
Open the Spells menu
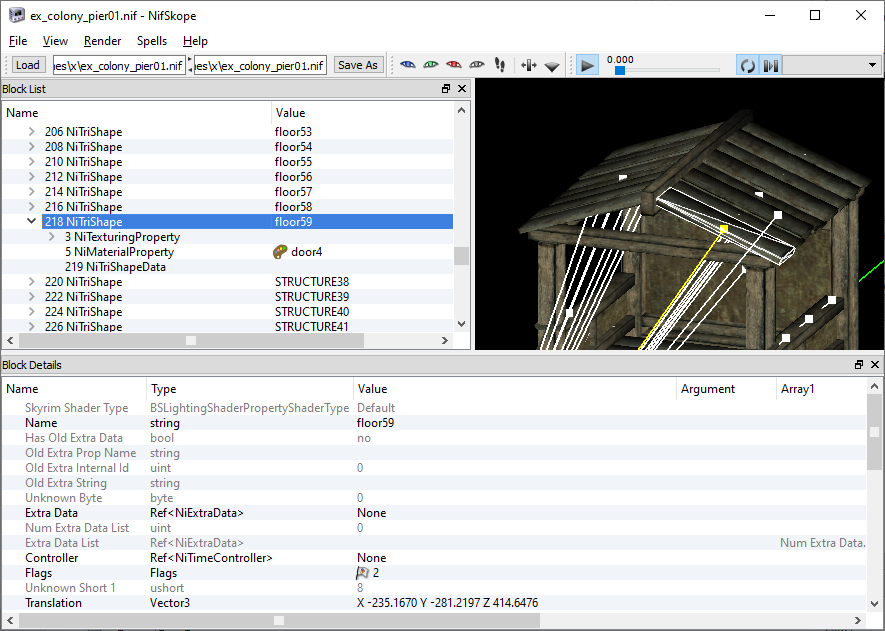[x=152, y=41]
